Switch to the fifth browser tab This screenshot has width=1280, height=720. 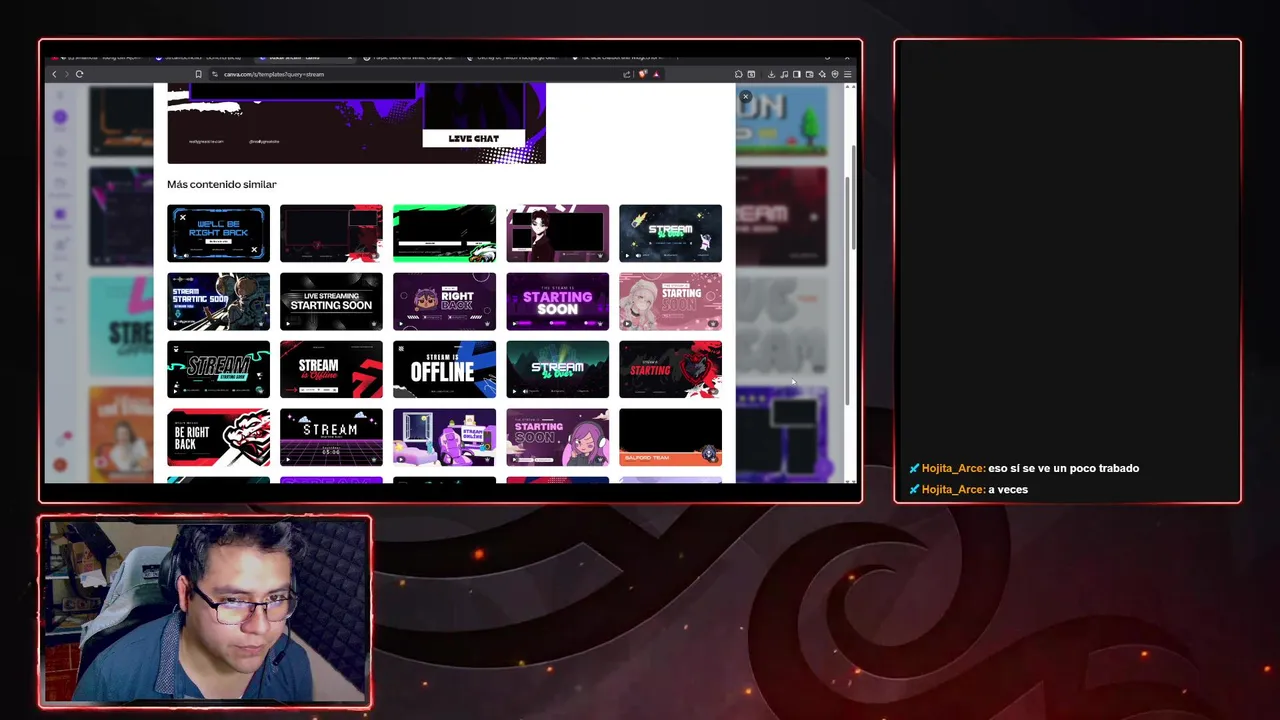(514, 58)
